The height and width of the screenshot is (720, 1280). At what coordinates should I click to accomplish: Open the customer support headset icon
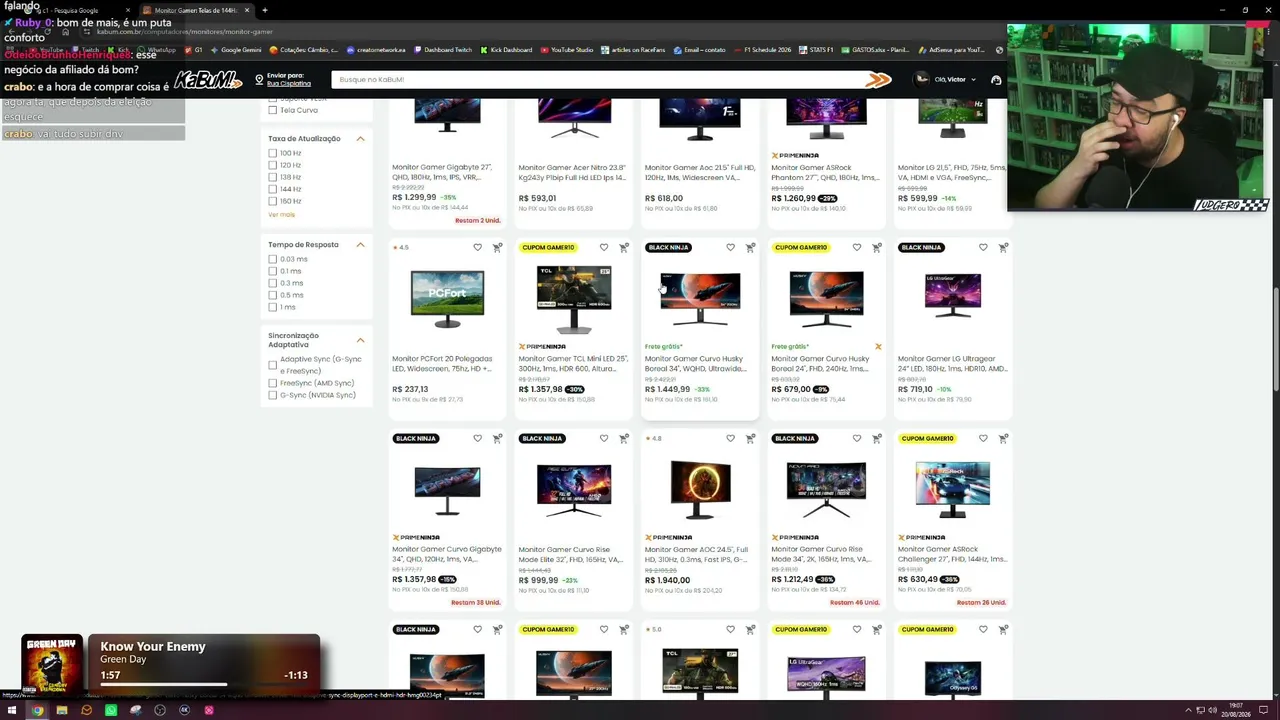tap(996, 80)
